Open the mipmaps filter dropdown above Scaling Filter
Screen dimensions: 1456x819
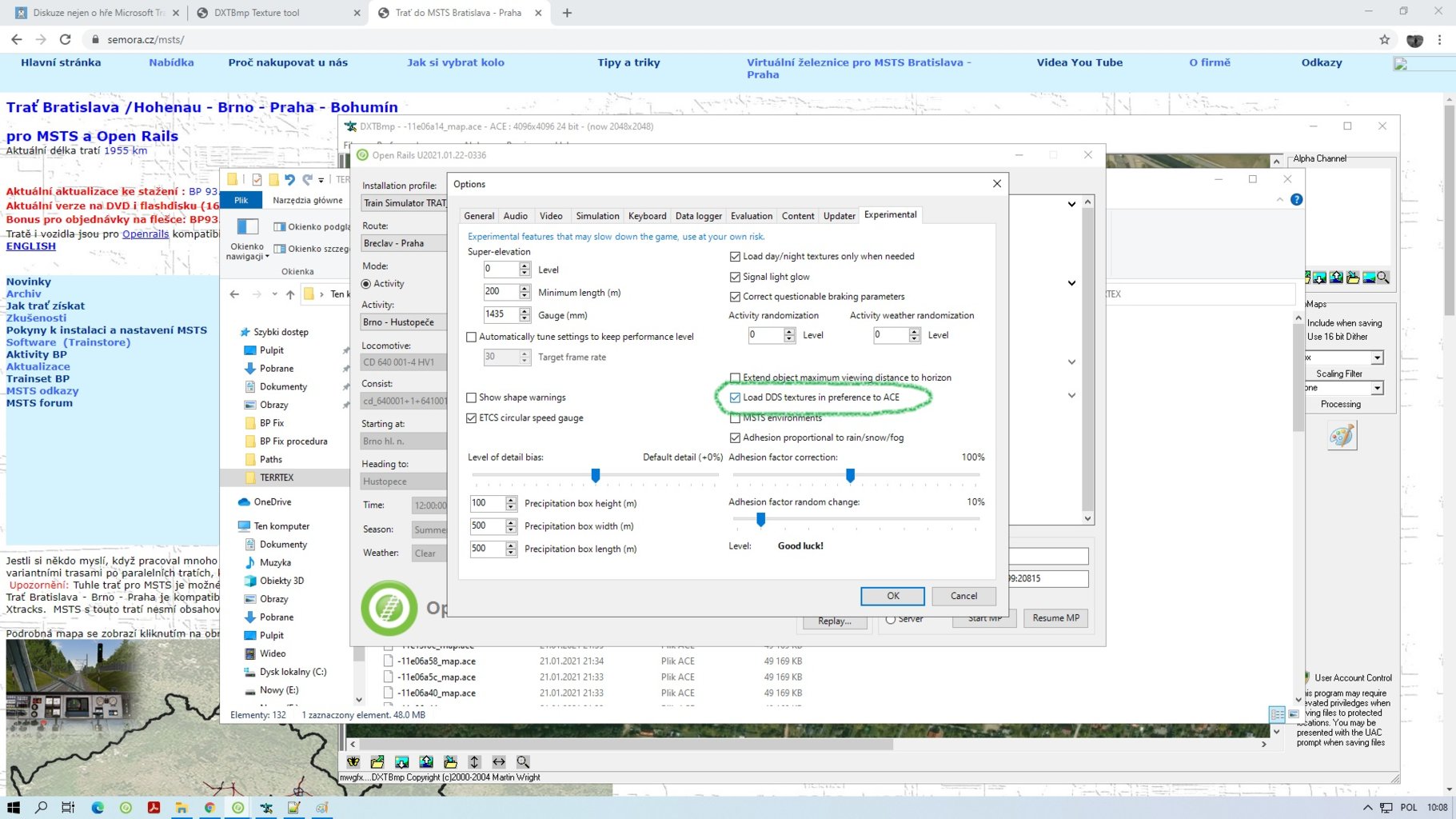[x=1377, y=358]
